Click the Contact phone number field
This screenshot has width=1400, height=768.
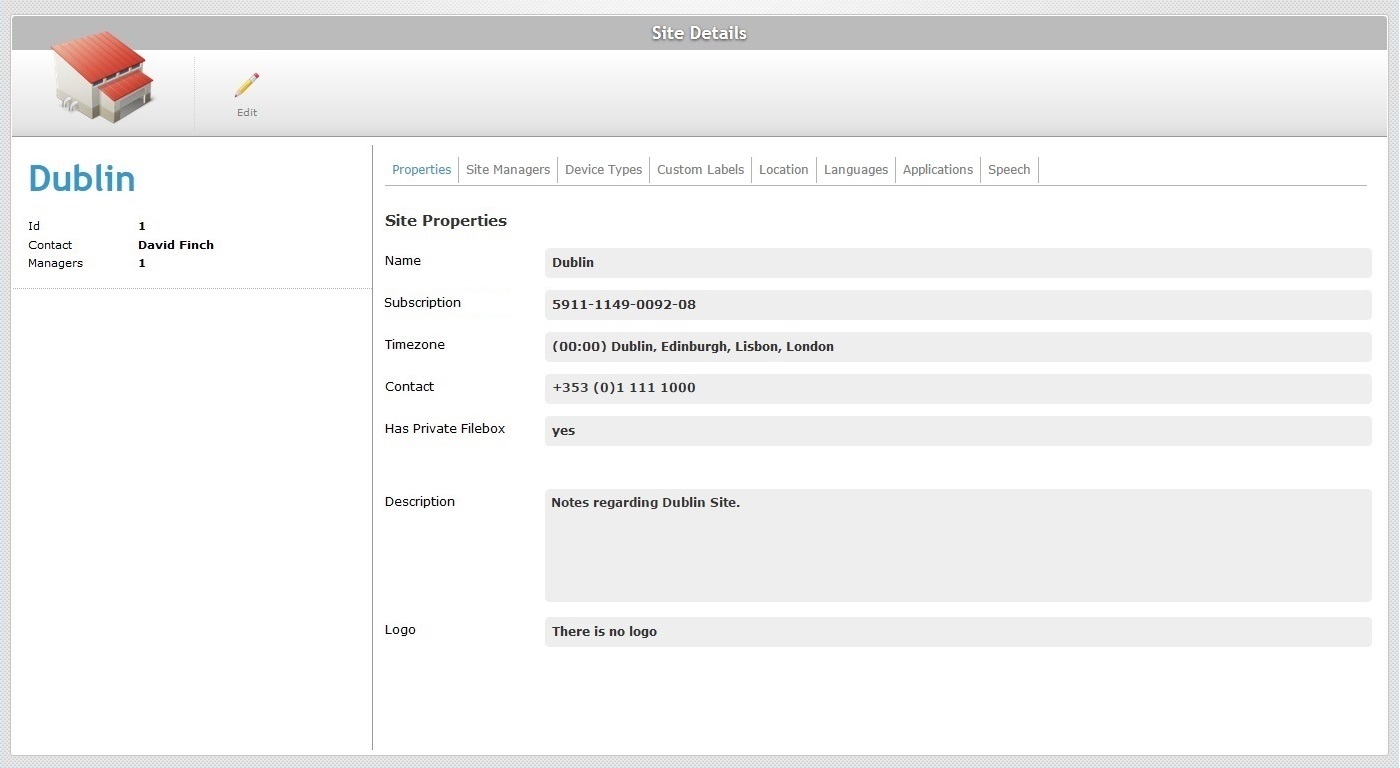(x=958, y=389)
